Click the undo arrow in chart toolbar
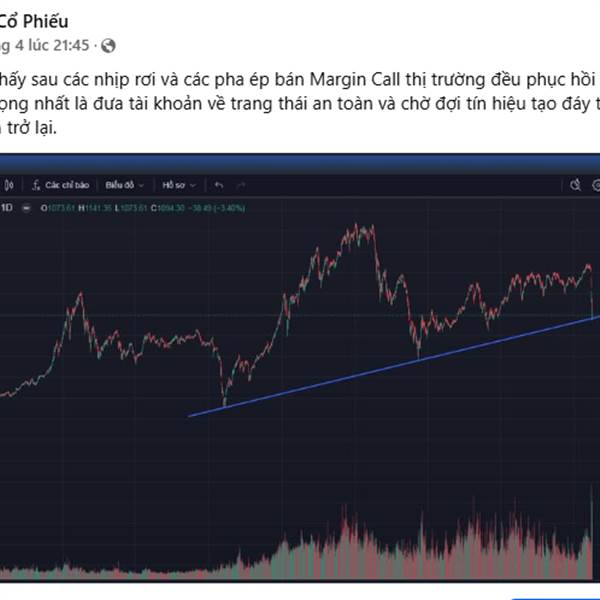The image size is (600, 600). [219, 186]
